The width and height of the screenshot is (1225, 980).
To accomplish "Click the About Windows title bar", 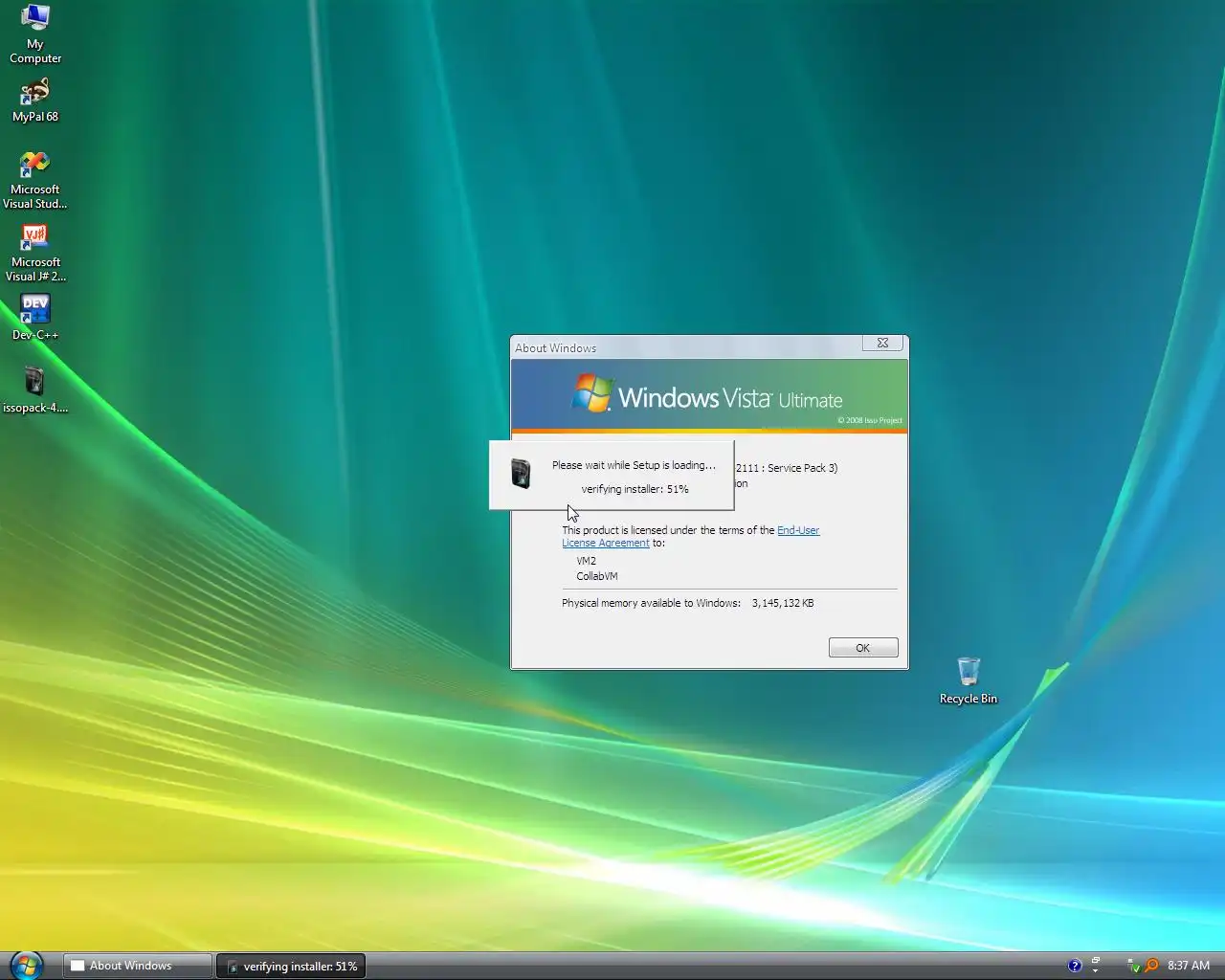I will [684, 347].
